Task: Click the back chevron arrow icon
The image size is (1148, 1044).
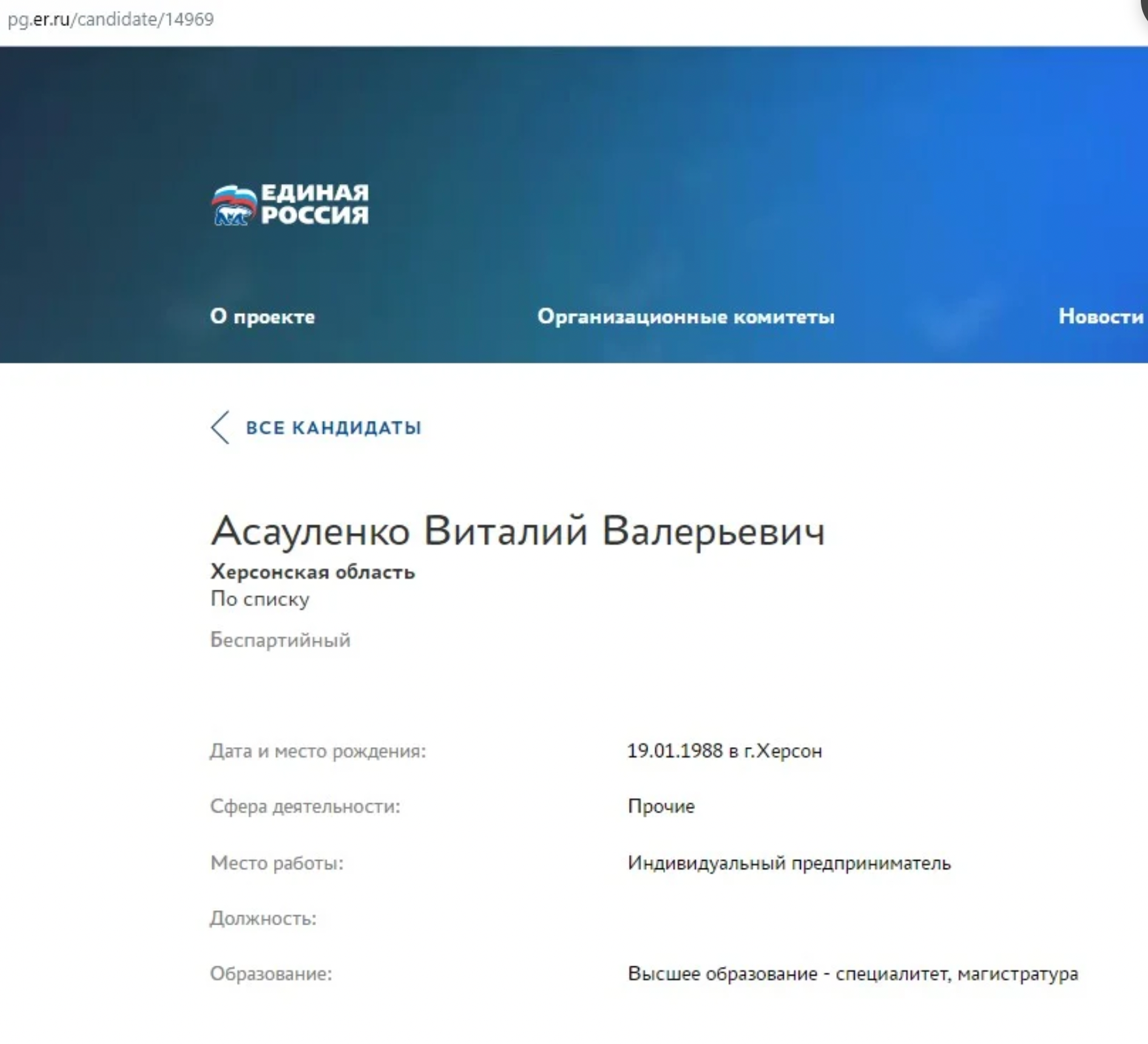Action: click(221, 427)
